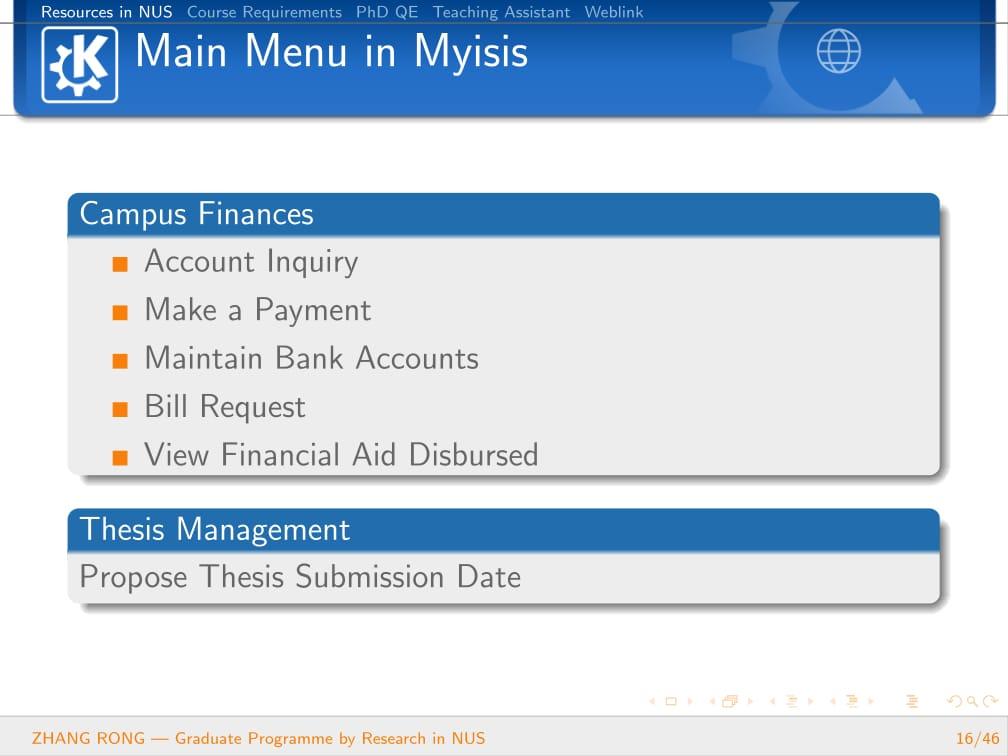Select the Maintain Bank Accounts item
Viewport: 1008px width, 756px height.
pyautogui.click(x=312, y=358)
